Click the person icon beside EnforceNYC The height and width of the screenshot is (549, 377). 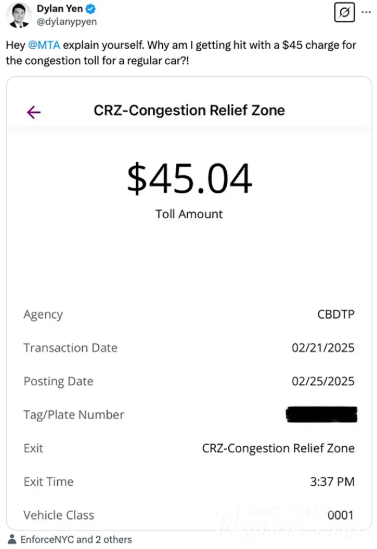click(x=12, y=539)
